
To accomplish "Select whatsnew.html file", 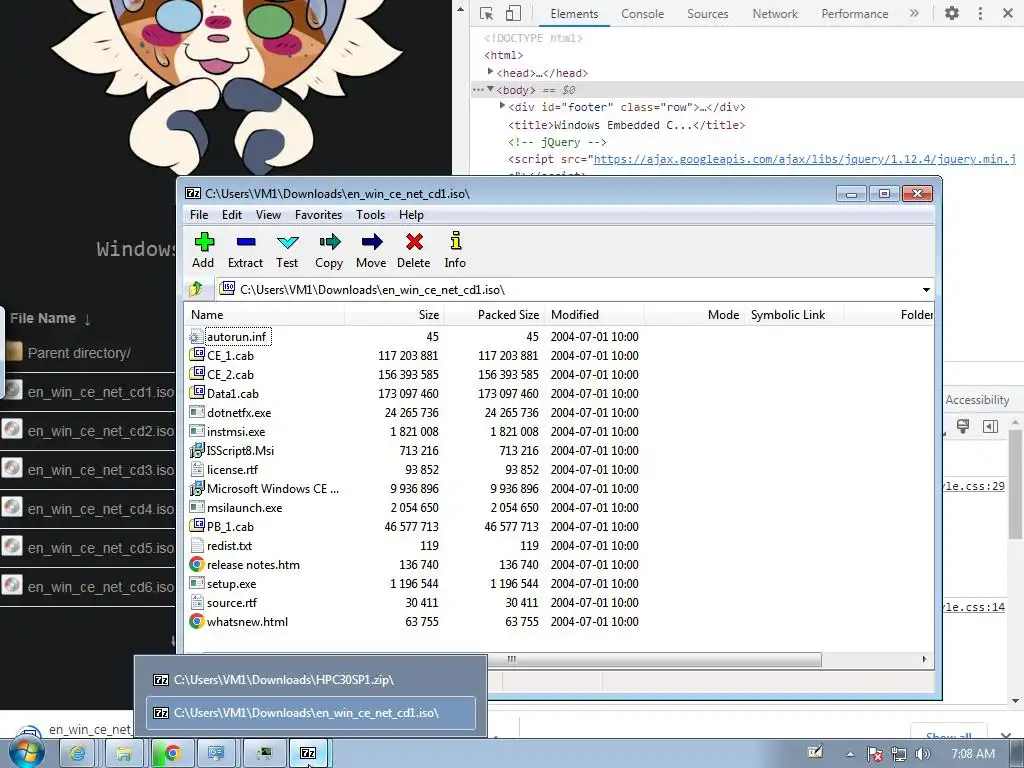I will pos(248,622).
